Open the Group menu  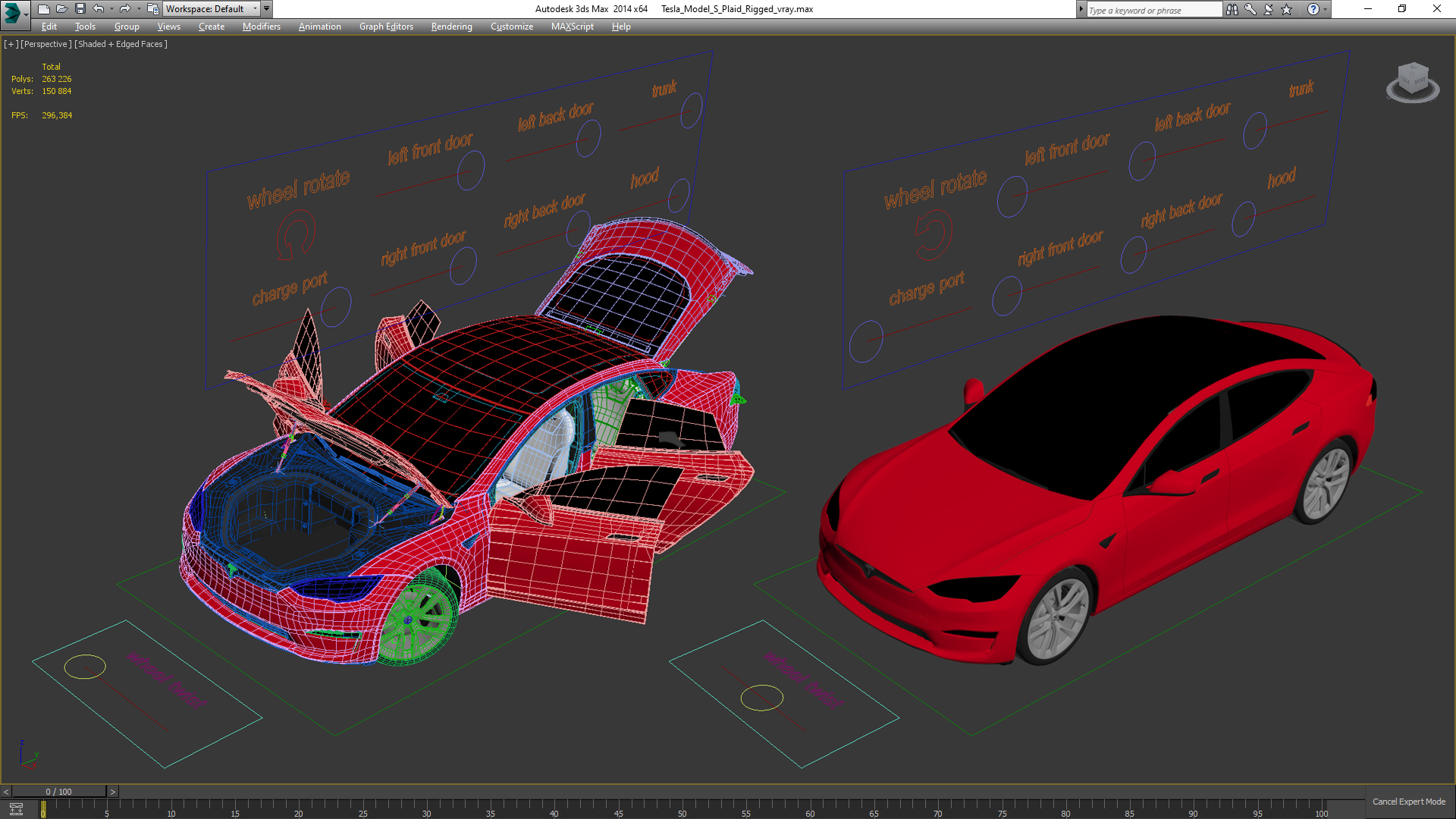(127, 27)
